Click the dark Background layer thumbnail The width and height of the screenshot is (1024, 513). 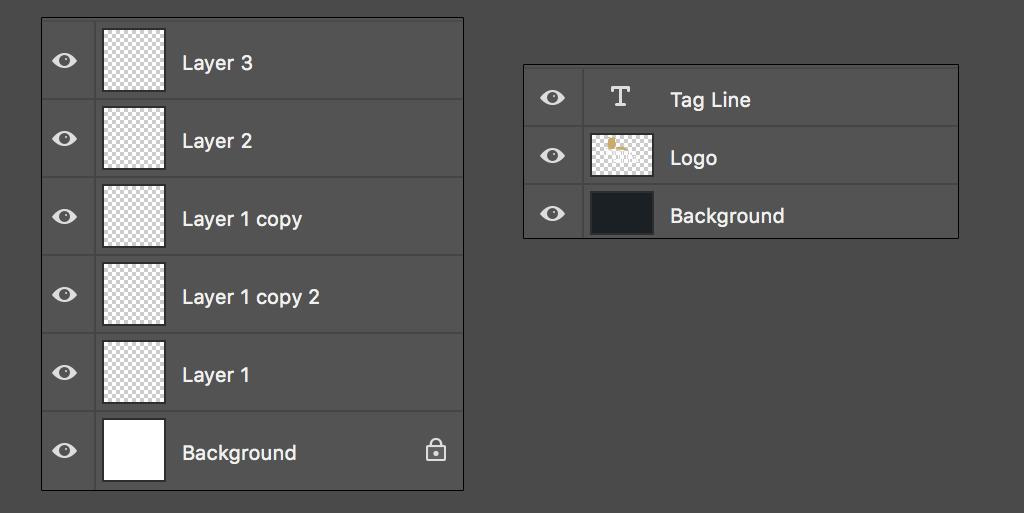click(x=622, y=214)
